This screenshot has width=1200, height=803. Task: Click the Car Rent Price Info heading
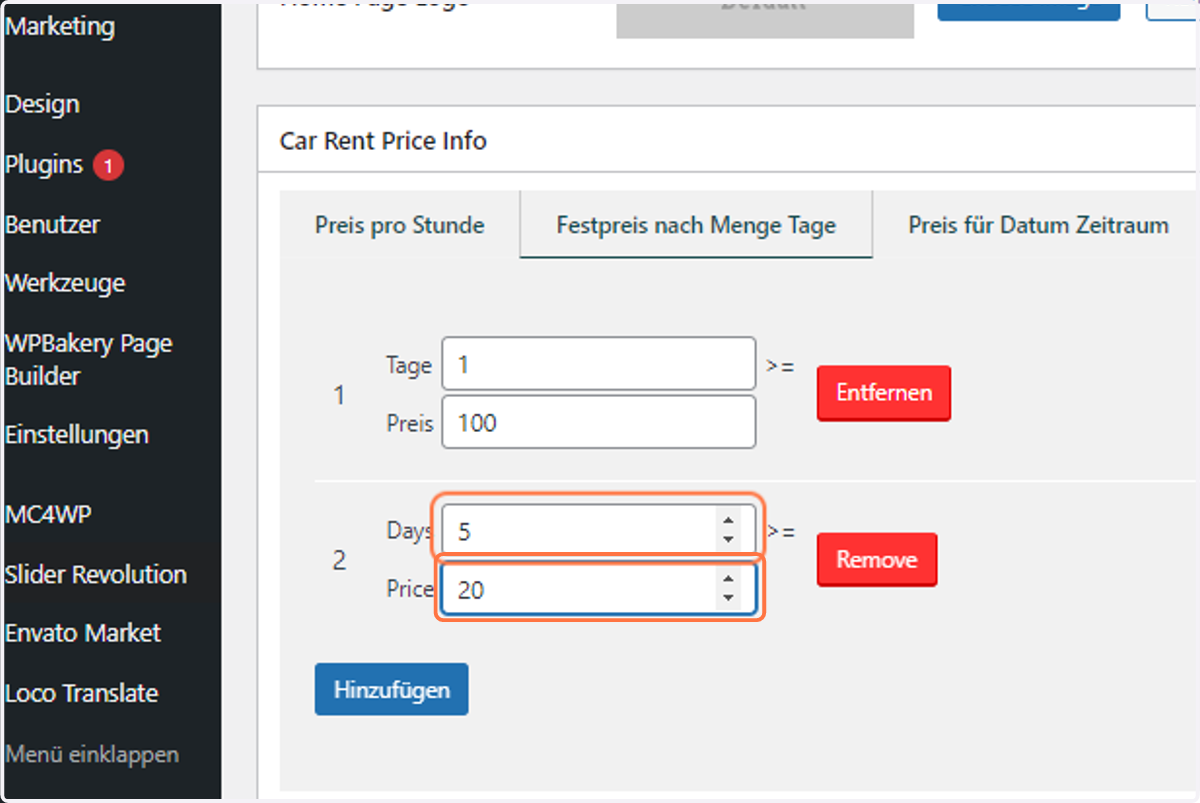pos(383,141)
